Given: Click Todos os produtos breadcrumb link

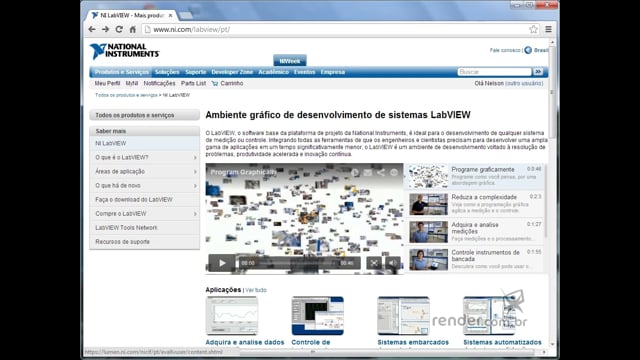Looking at the screenshot, I should [x=126, y=95].
